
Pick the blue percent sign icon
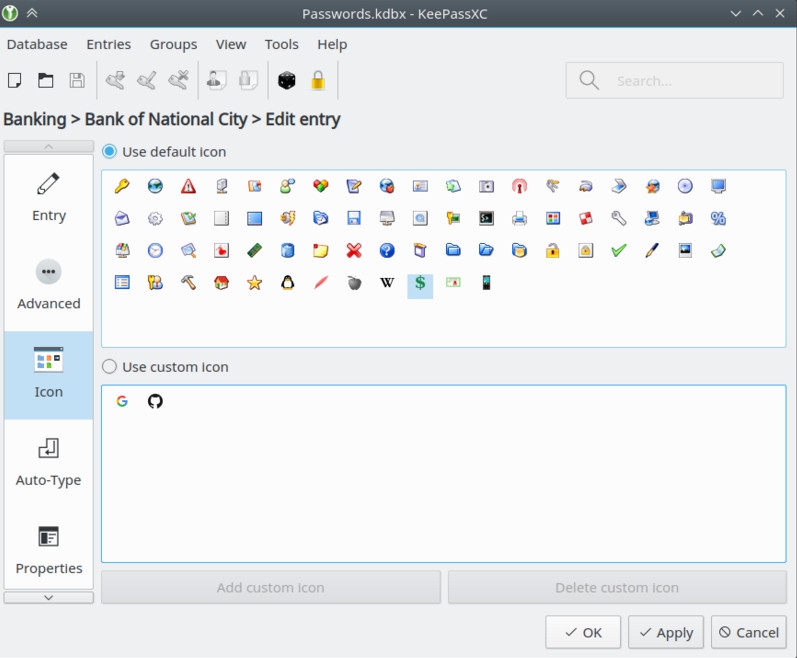coord(718,218)
